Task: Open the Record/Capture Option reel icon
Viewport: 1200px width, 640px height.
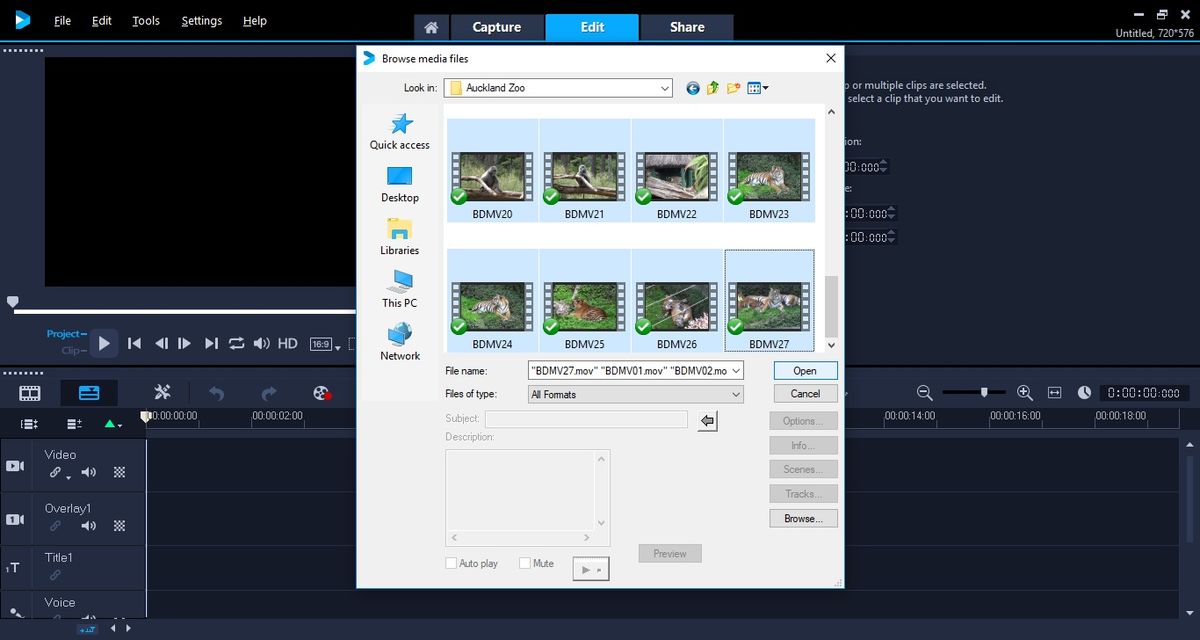Action: 322,394
